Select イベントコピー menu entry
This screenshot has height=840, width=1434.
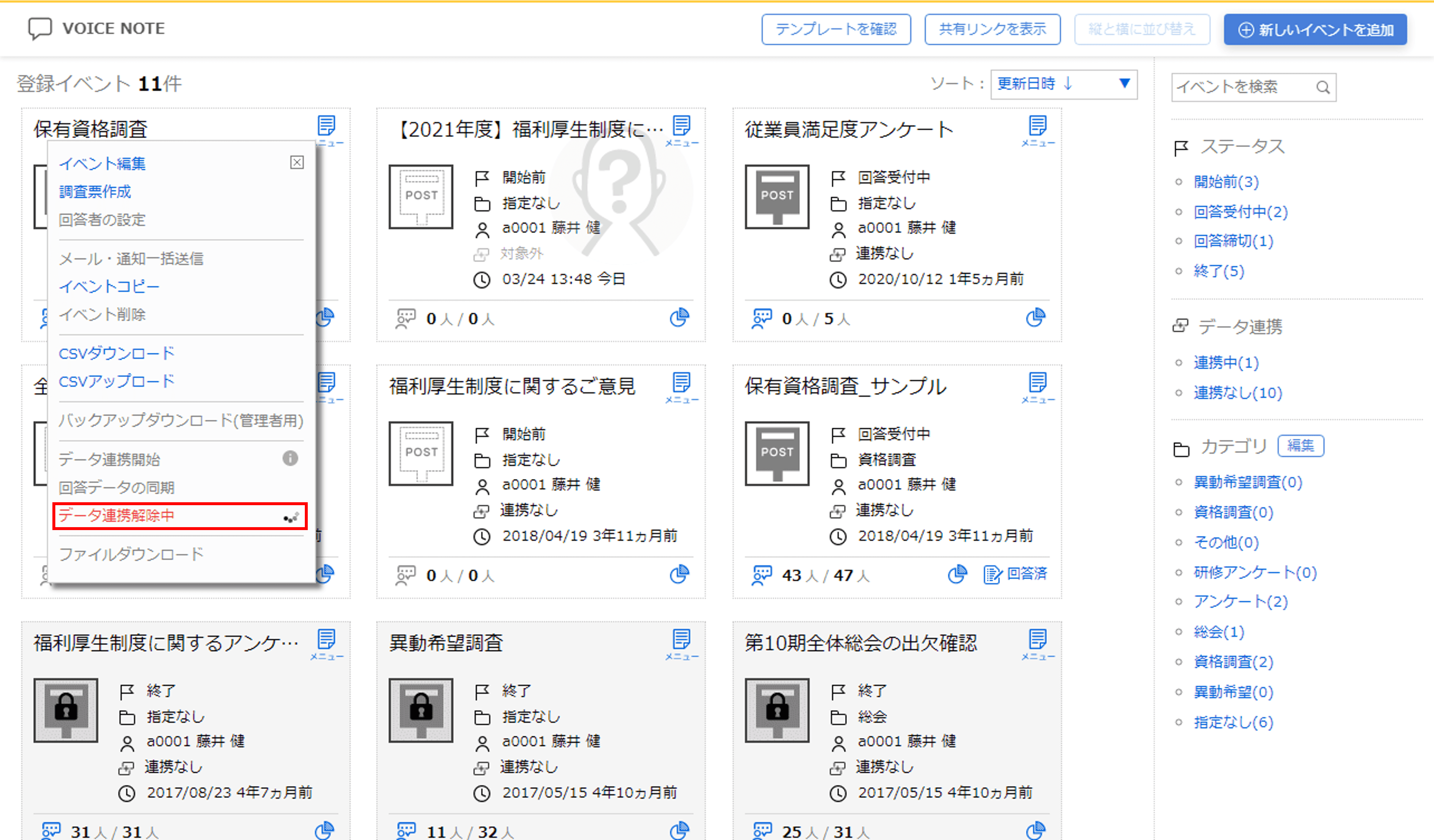coord(109,286)
